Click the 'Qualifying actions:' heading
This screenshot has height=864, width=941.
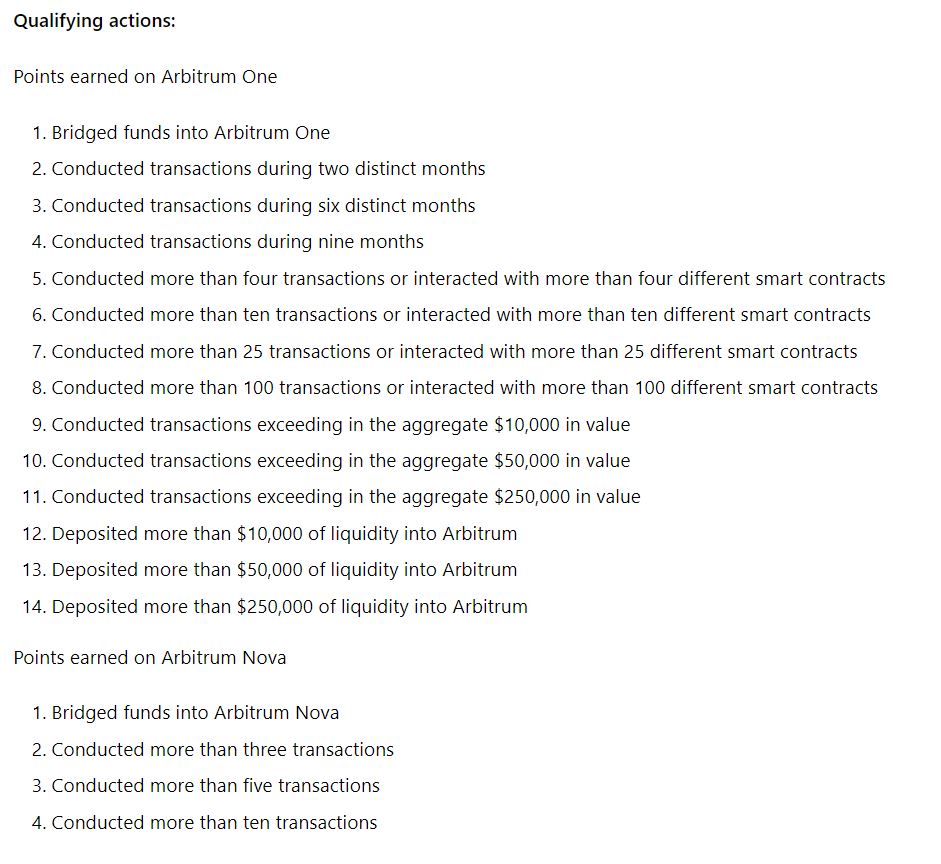[94, 21]
